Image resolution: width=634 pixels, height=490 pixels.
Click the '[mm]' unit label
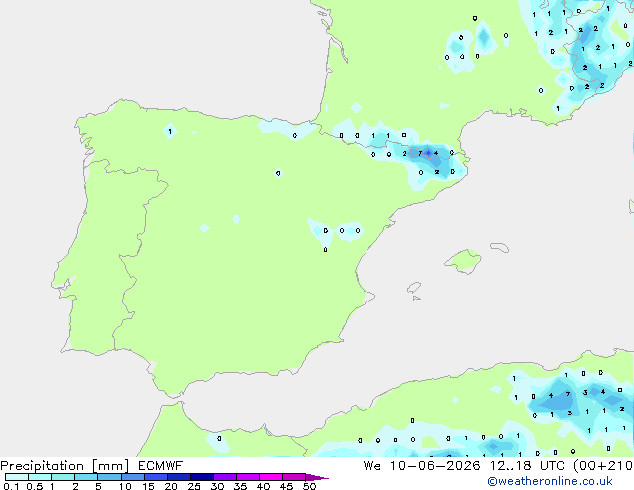click(111, 466)
